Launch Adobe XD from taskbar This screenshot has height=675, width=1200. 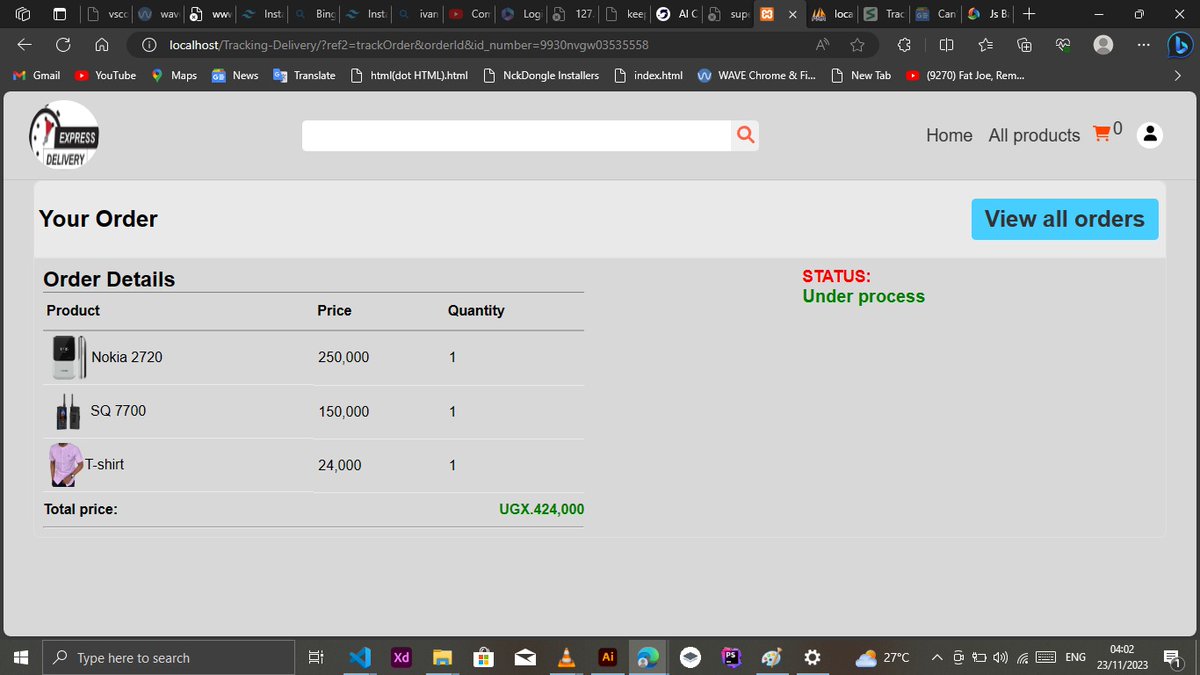point(401,657)
